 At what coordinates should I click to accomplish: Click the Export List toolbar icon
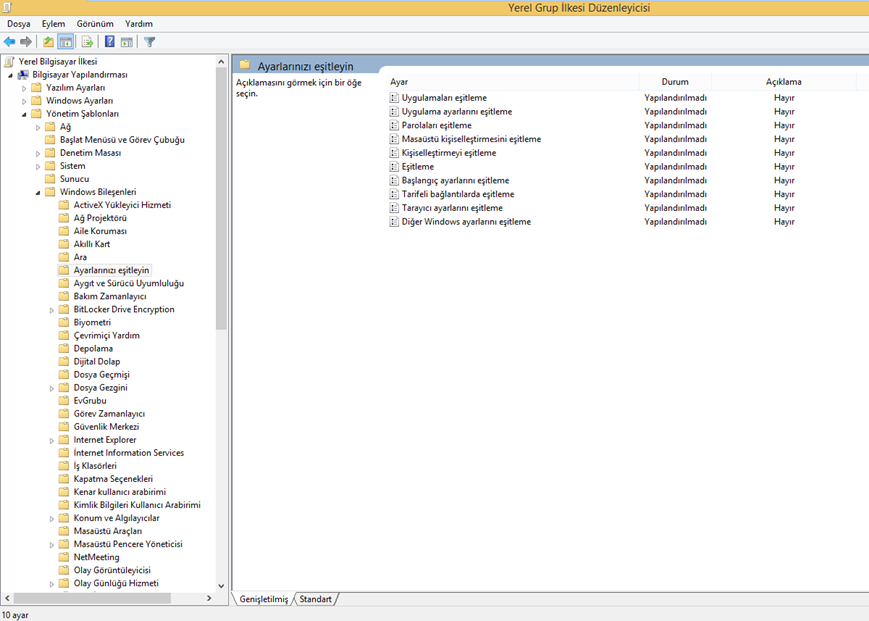[x=88, y=42]
